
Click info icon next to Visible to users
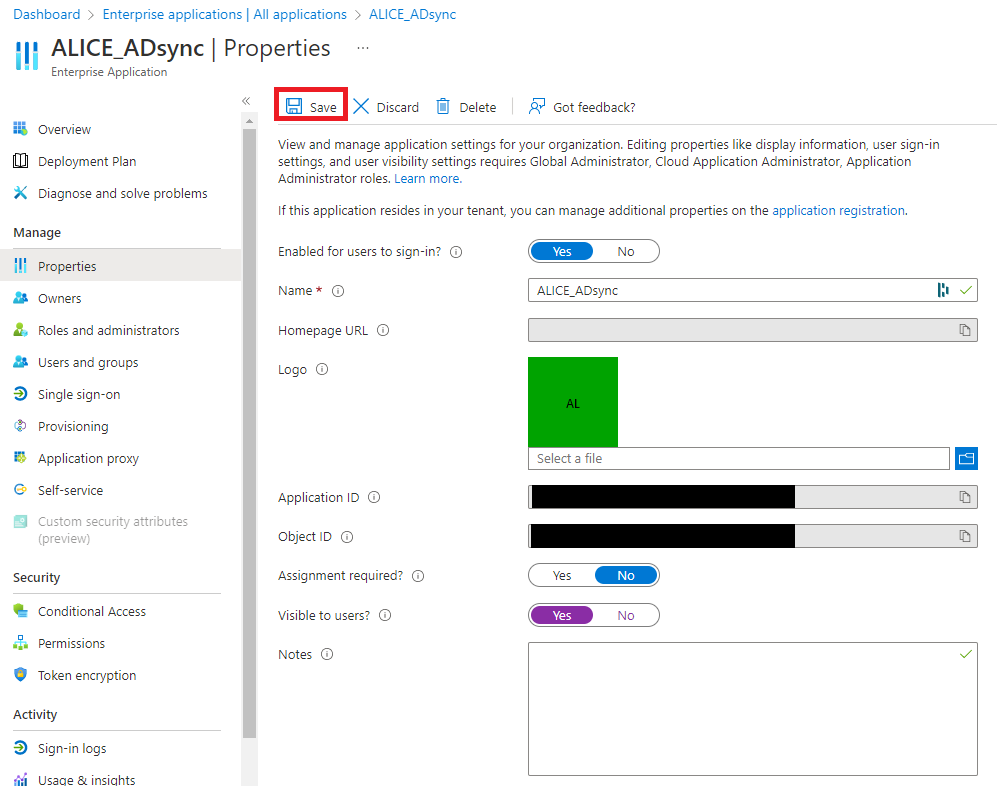[385, 615]
